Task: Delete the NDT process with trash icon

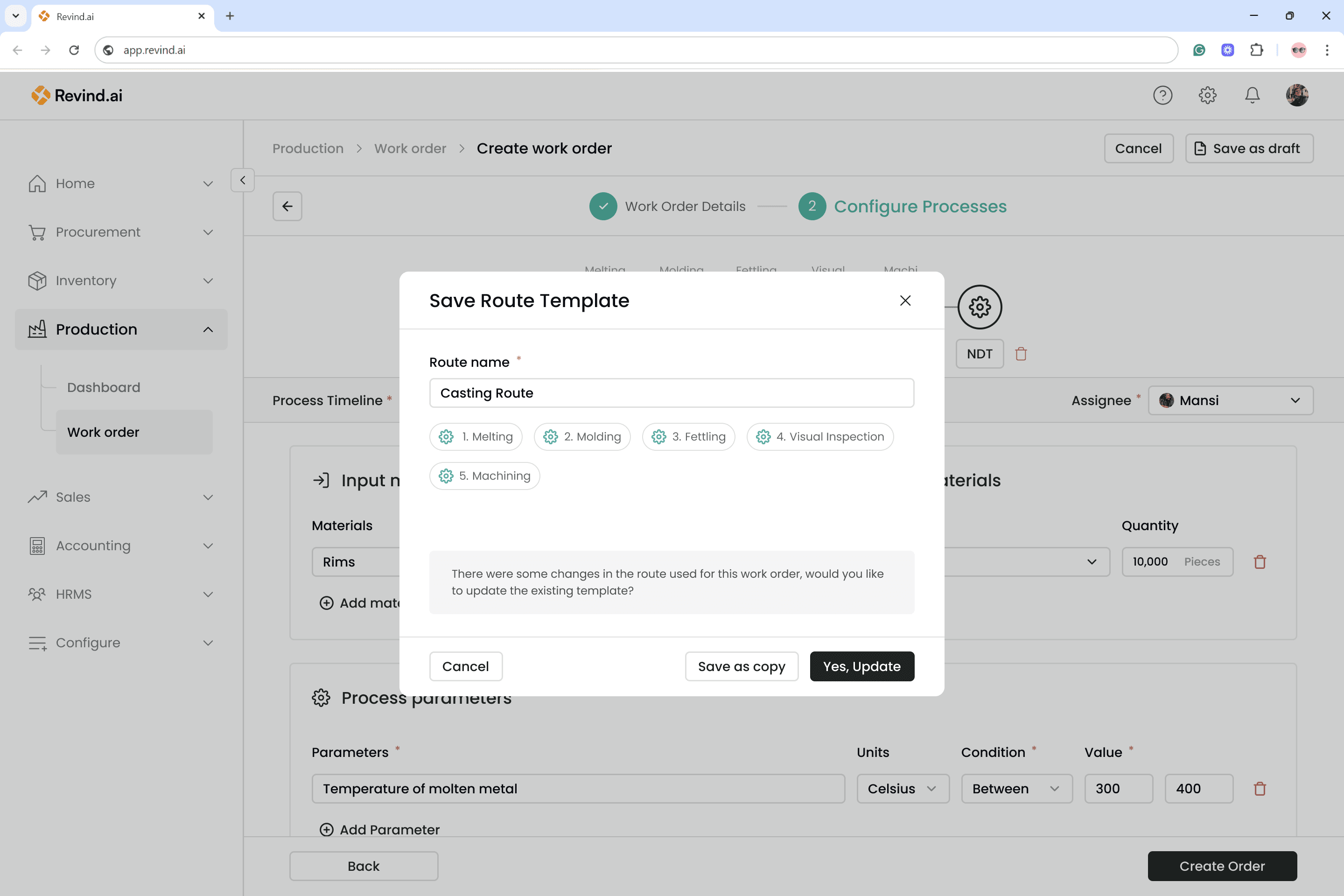Action: 1021,354
